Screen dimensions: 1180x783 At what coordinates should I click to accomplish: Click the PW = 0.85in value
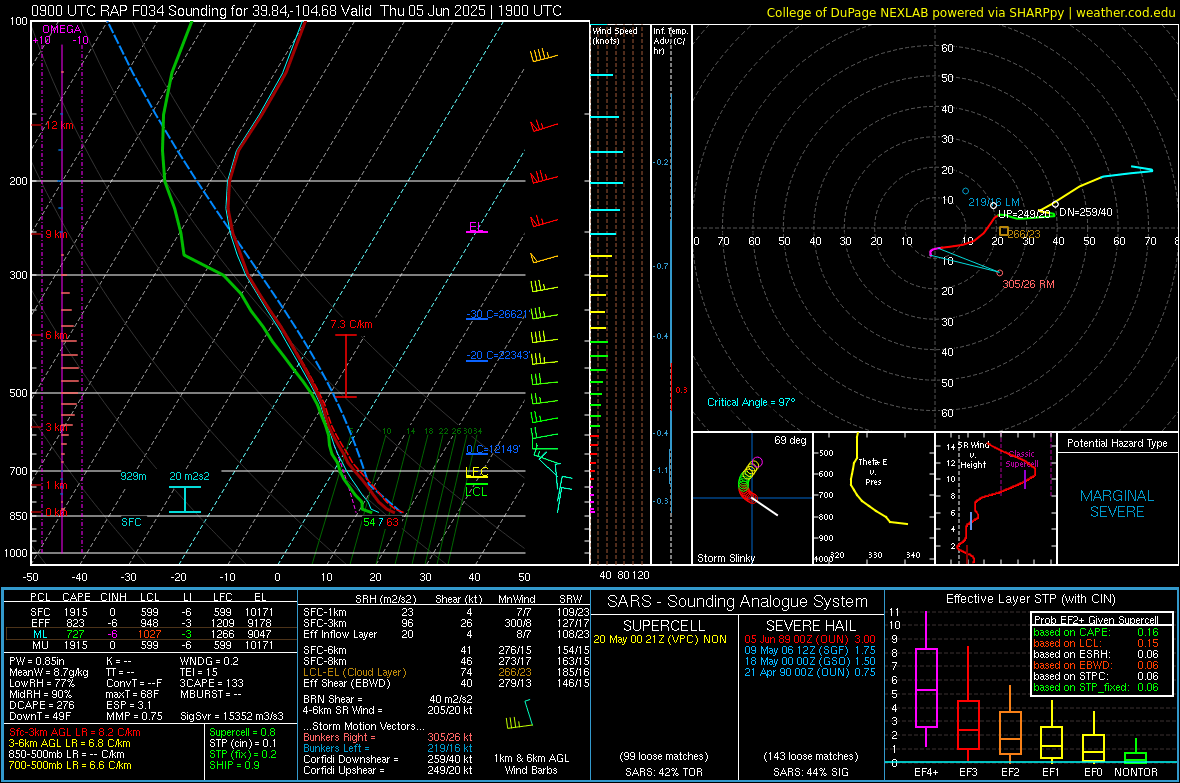click(x=39, y=661)
